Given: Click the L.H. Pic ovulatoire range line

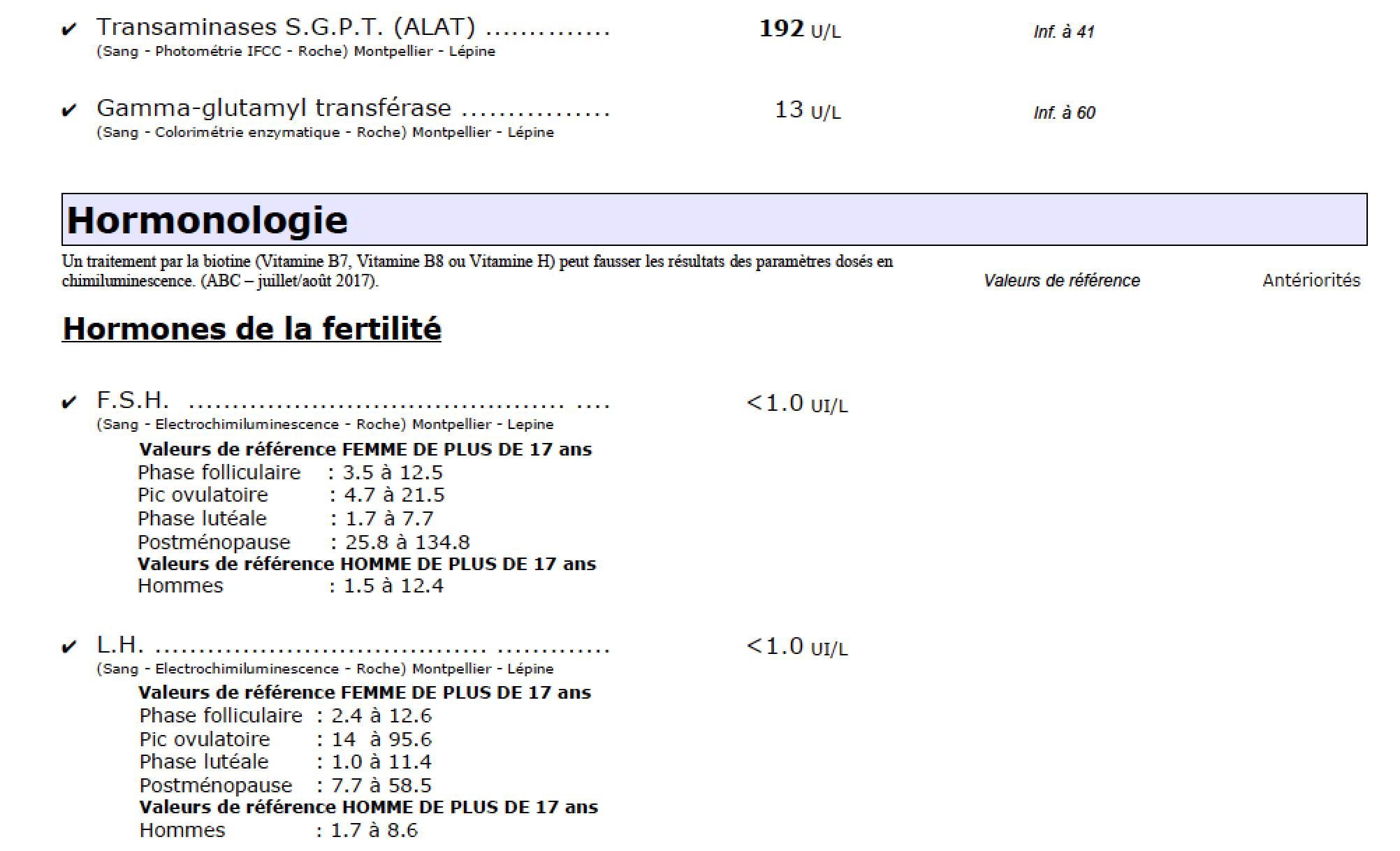Looking at the screenshot, I should (x=285, y=739).
